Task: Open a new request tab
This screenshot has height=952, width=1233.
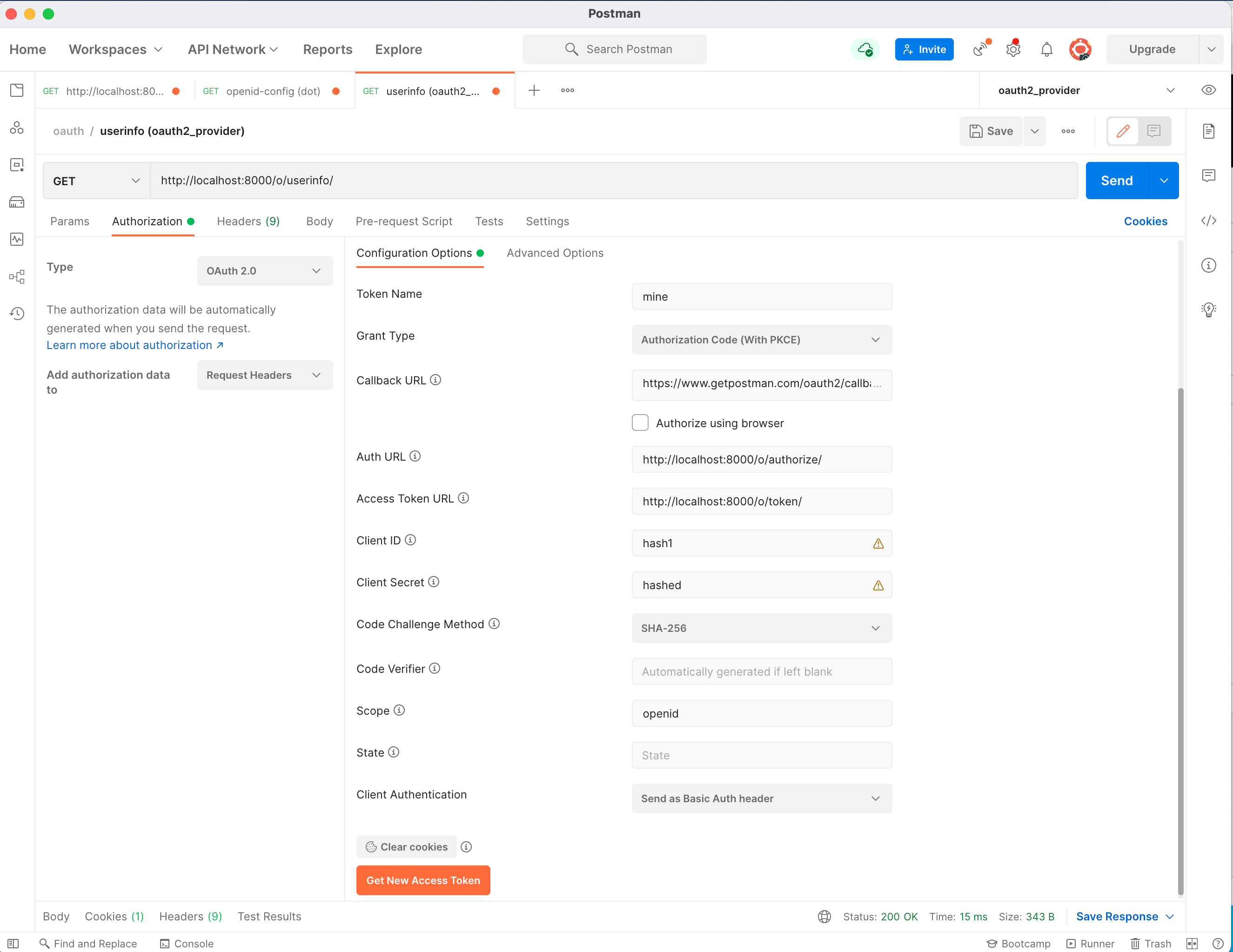Action: point(534,90)
